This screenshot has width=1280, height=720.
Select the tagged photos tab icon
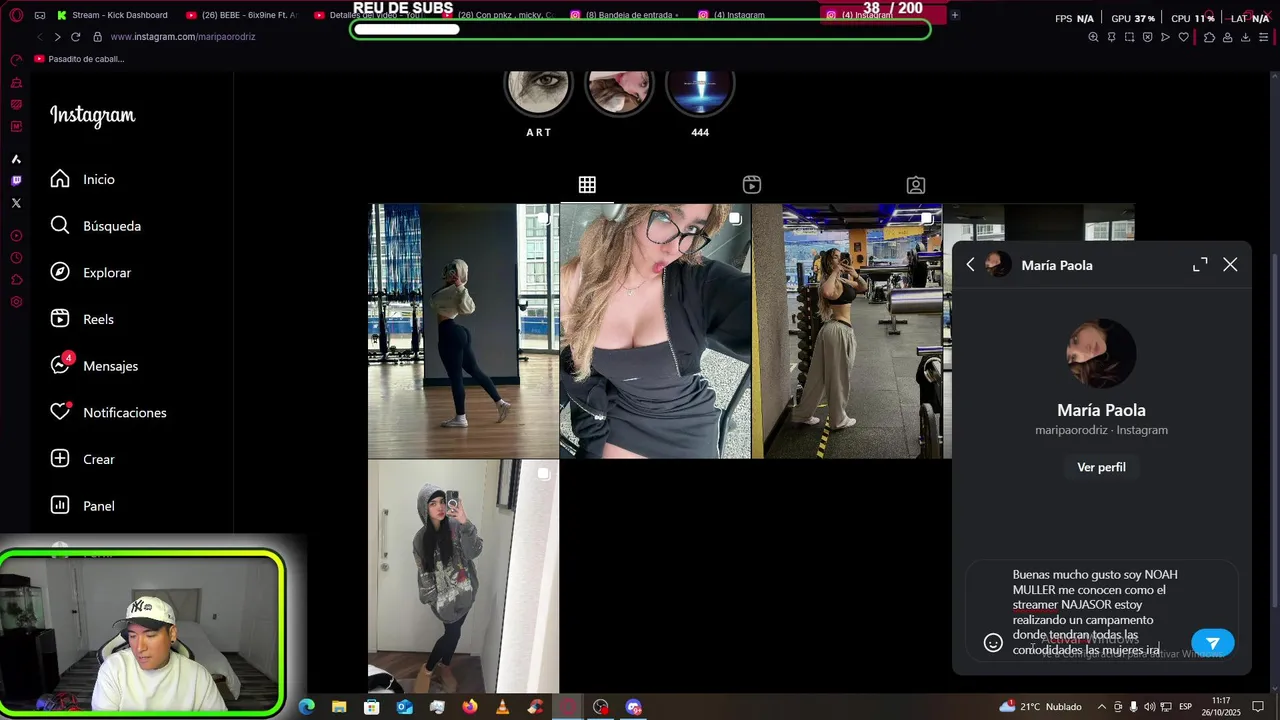[x=916, y=185]
